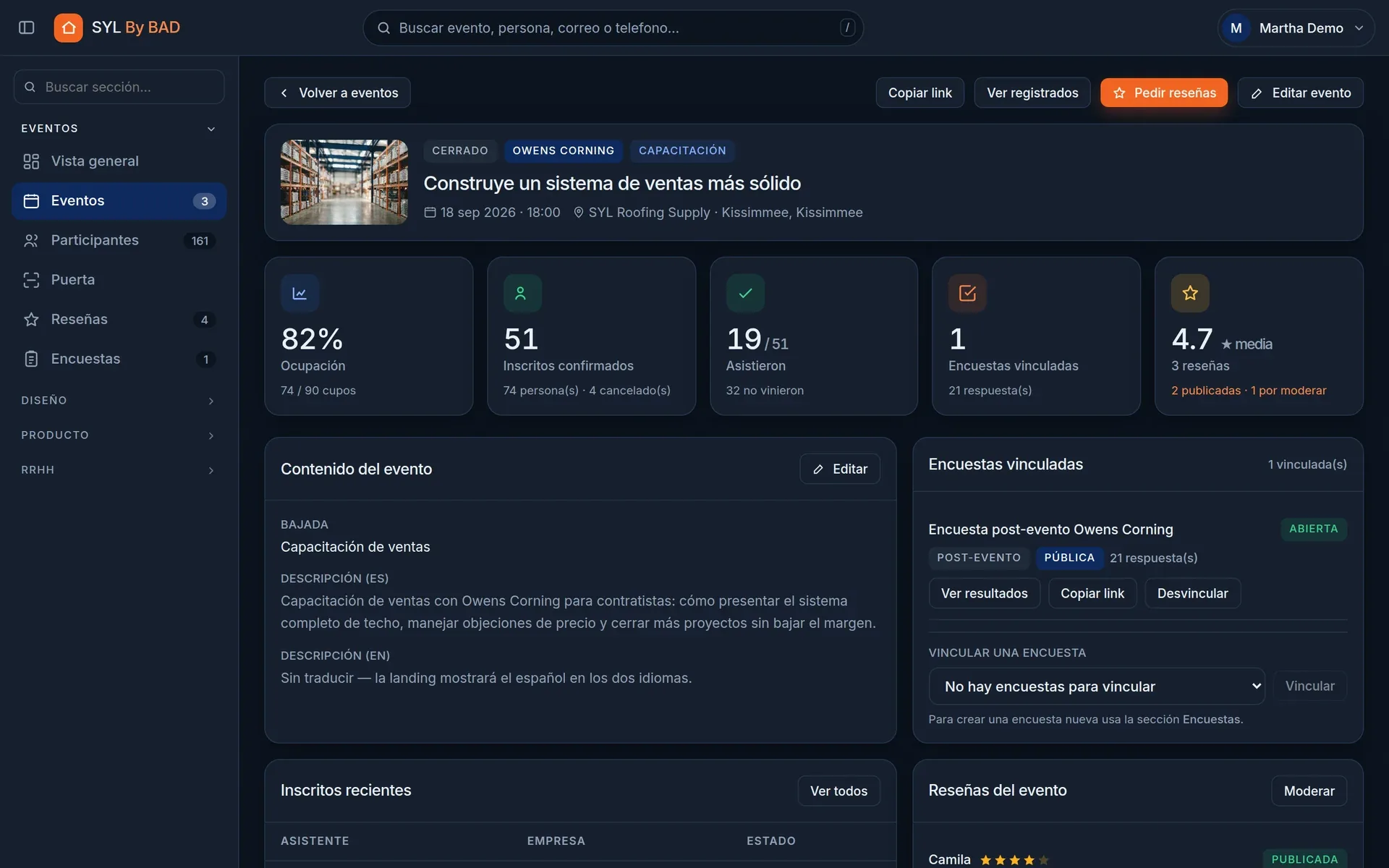The image size is (1389, 868).
Task: Collapse the EVENTOS sidebar section
Action: [211, 129]
